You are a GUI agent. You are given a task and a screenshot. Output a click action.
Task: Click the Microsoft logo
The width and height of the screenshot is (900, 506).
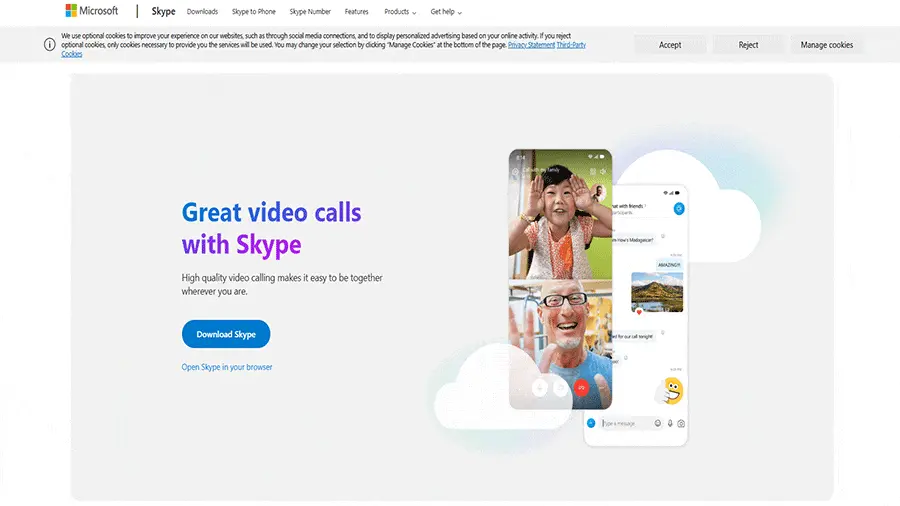(92, 11)
